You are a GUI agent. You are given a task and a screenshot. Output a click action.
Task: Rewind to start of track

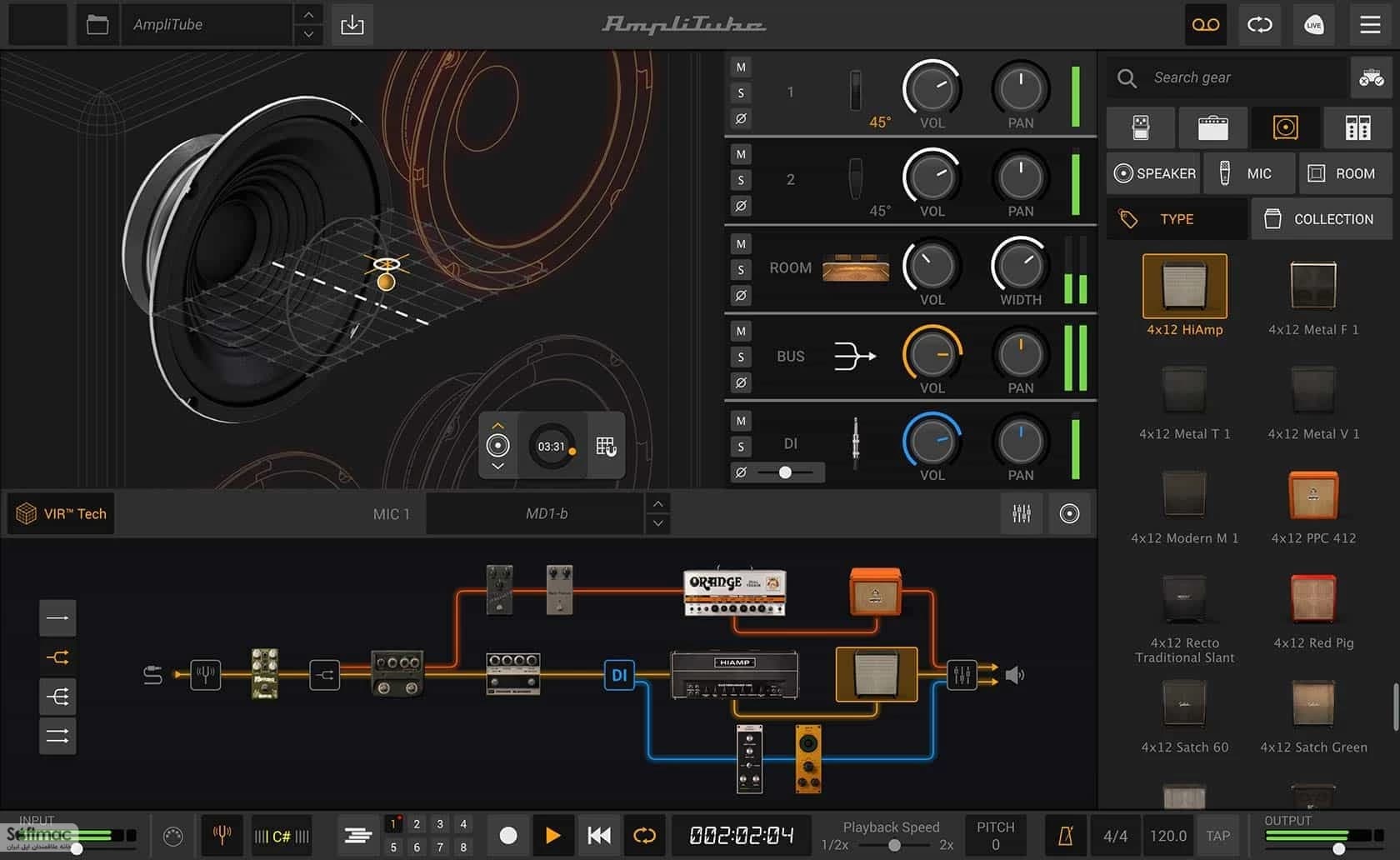coord(598,835)
